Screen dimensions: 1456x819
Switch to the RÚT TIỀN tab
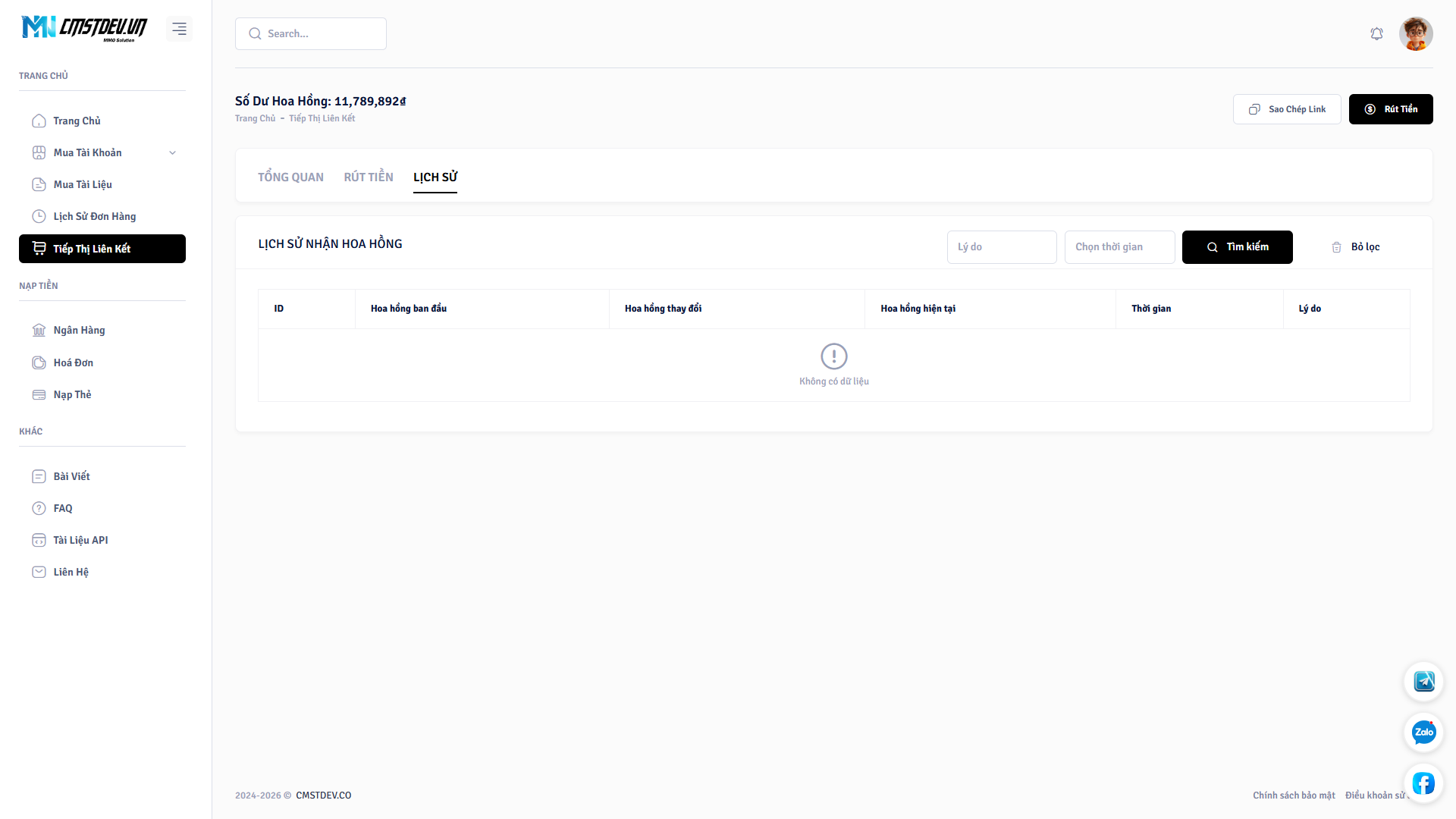coord(369,177)
